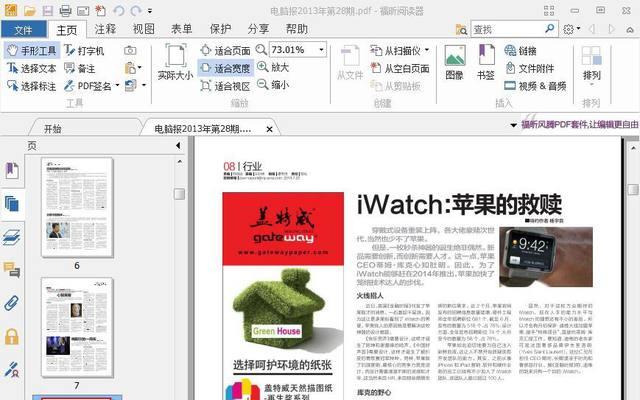This screenshot has width=640, height=400.
Task: Switch to the 表单 ribbon tab
Action: 182,29
